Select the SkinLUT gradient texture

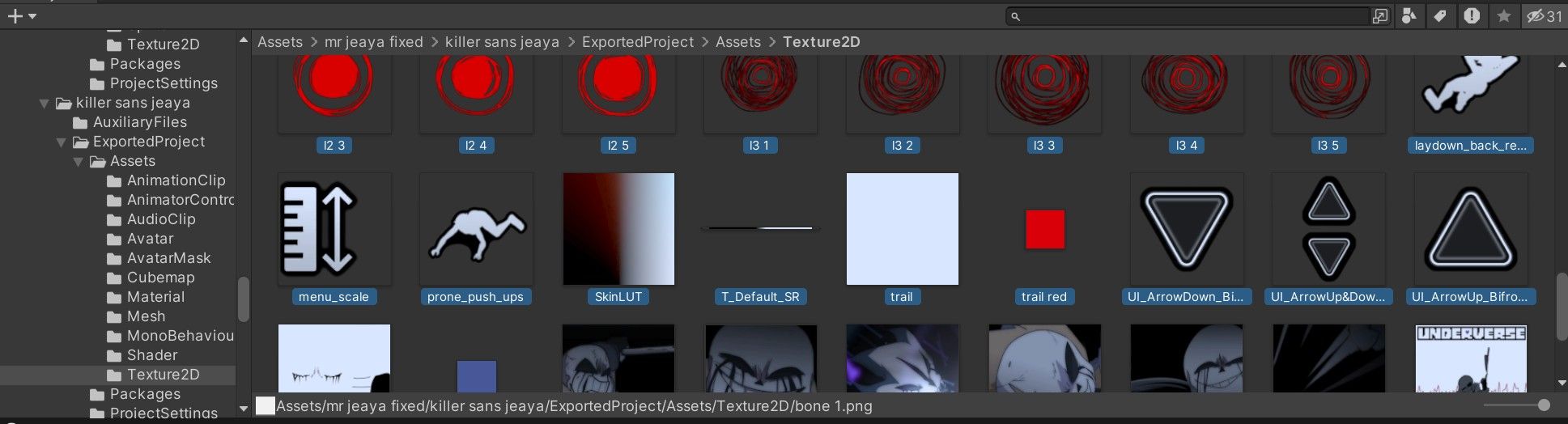pyautogui.click(x=618, y=229)
